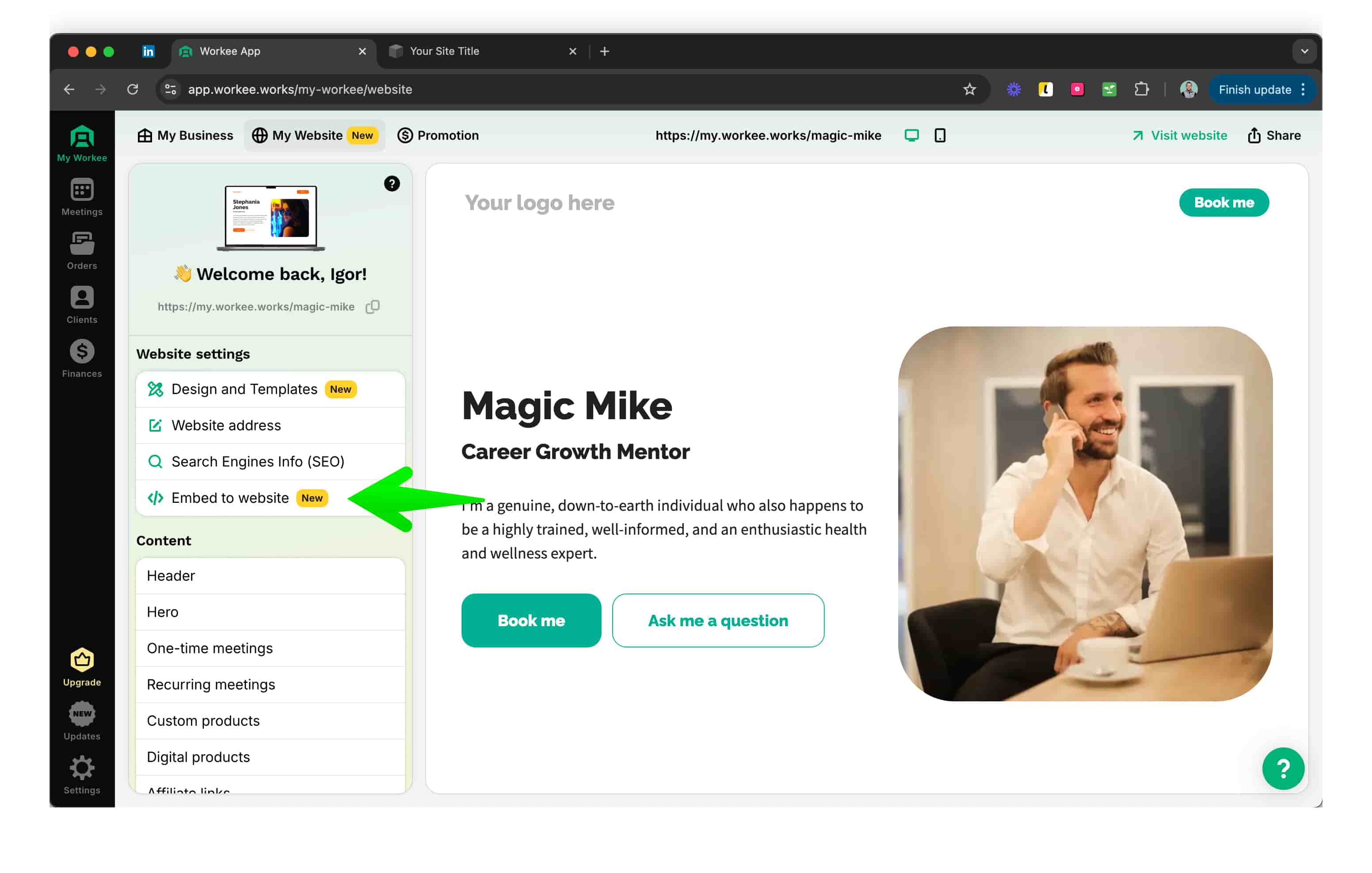Copy the magic-mike website URL
The width and height of the screenshot is (1372, 873).
click(x=373, y=307)
